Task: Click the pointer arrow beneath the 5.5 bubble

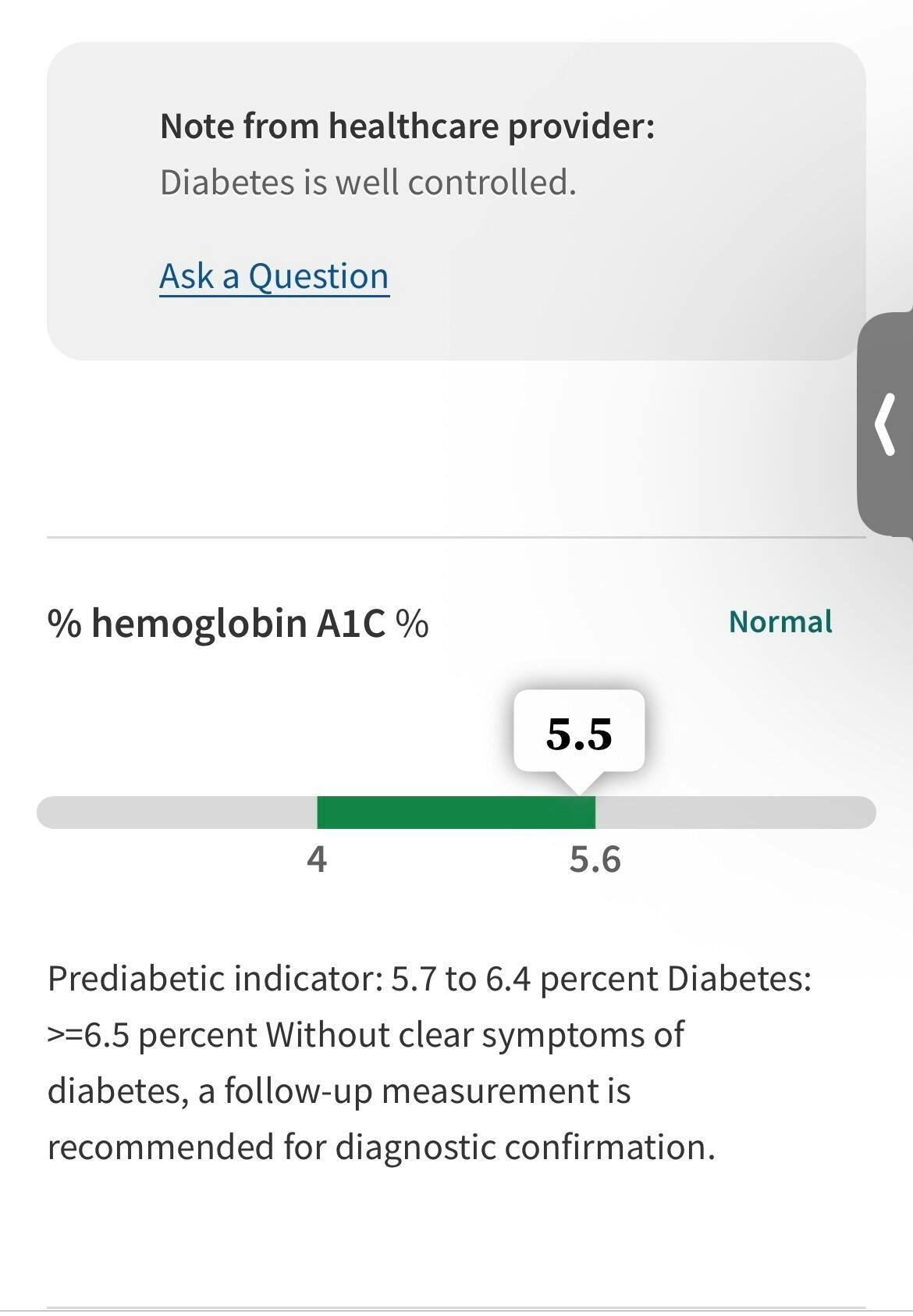Action: pos(578,784)
